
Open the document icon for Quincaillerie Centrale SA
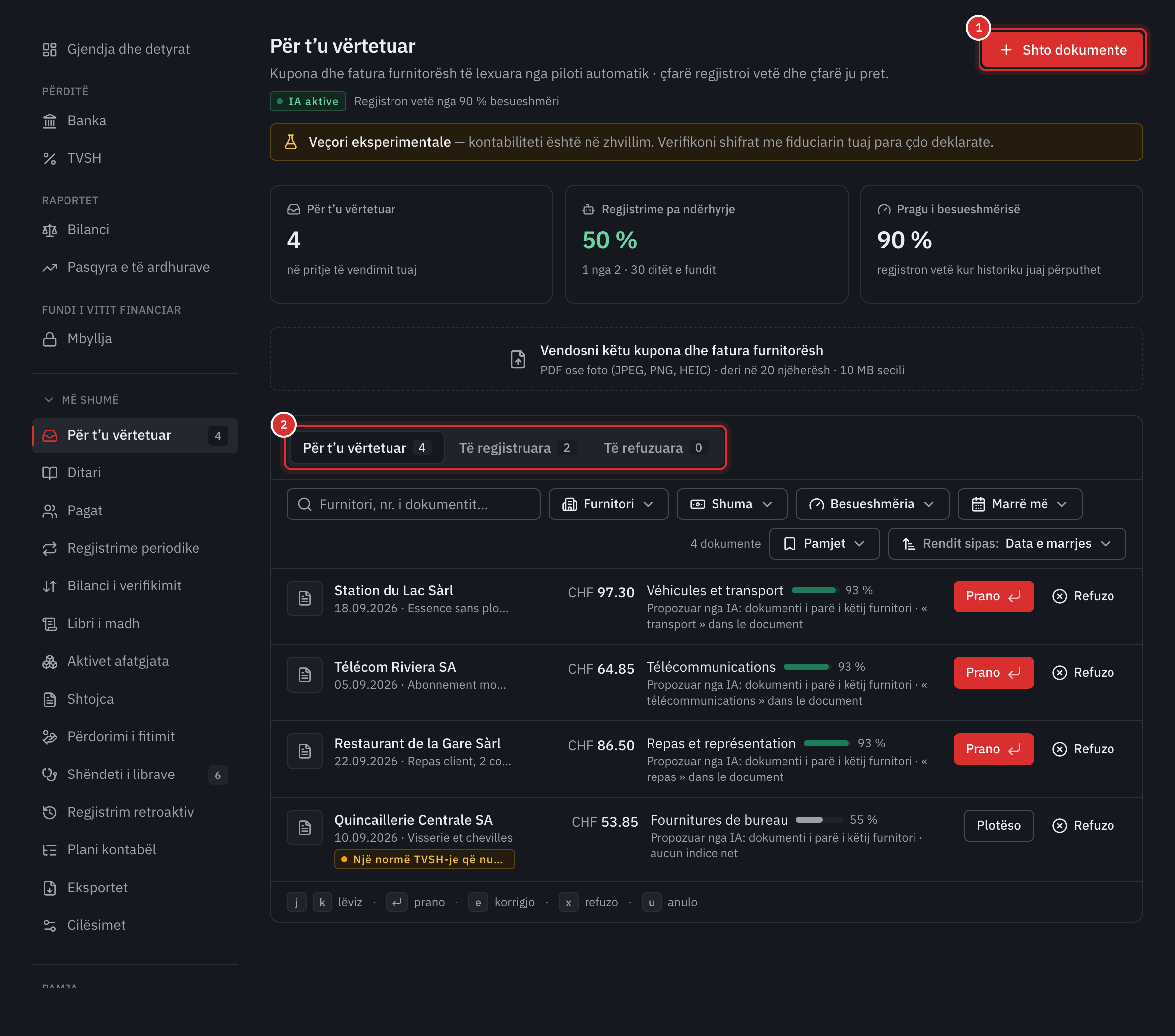coord(304,827)
